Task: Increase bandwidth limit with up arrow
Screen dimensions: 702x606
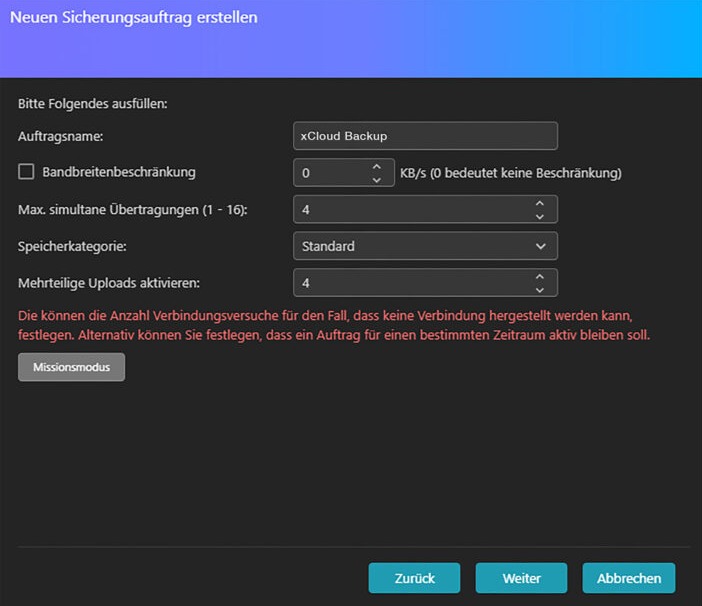Action: click(x=377, y=166)
